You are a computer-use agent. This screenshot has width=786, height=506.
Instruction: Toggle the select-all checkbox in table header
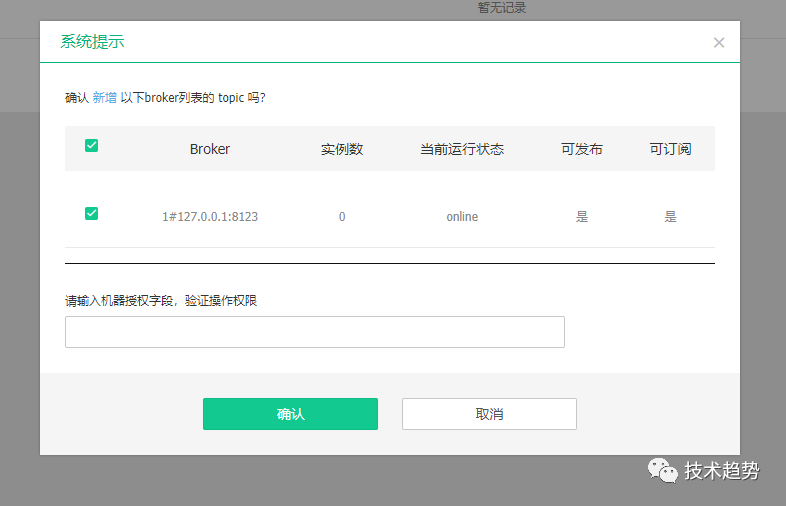pos(91,145)
